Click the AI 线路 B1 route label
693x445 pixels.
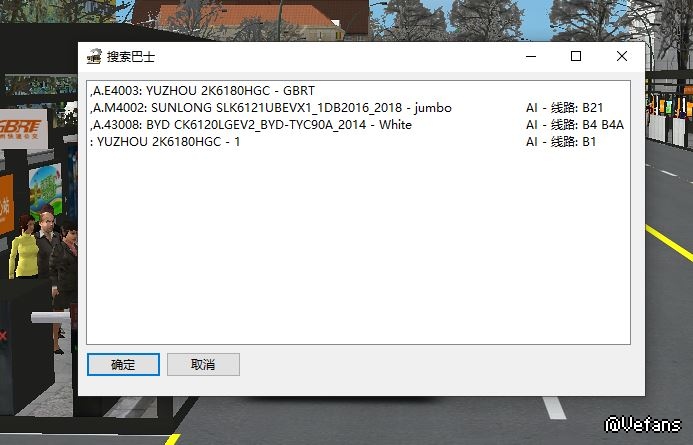tap(561, 142)
